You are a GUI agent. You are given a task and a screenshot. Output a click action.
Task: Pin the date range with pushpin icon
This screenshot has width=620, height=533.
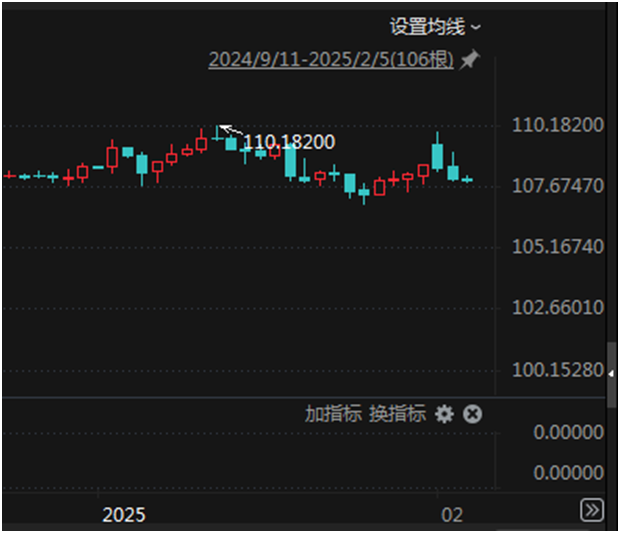click(469, 60)
